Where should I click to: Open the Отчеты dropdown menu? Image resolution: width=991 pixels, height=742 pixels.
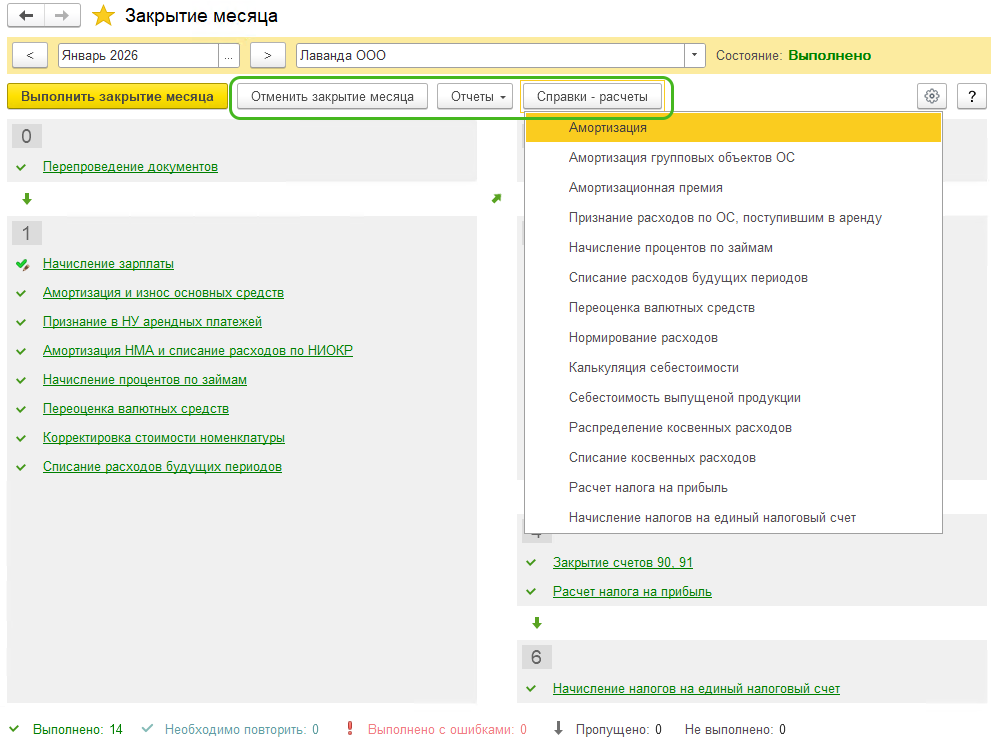pyautogui.click(x=475, y=96)
